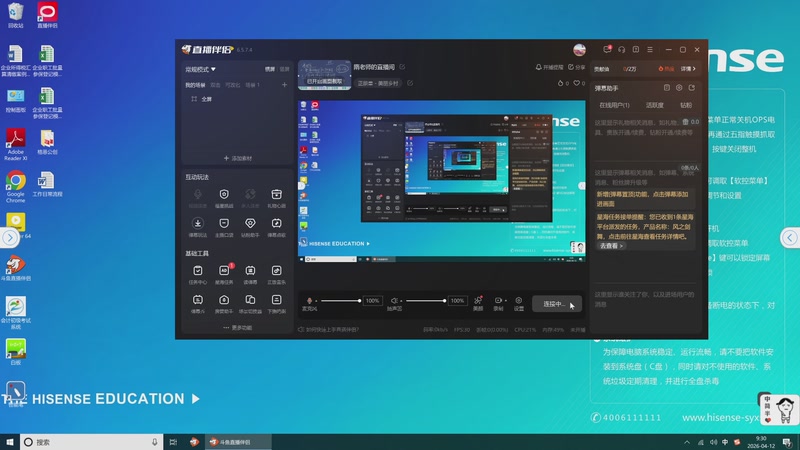Image resolution: width=800 pixels, height=450 pixels.
Task: Open the 如何快速上手直播伴侣 help link
Action: click(329, 330)
